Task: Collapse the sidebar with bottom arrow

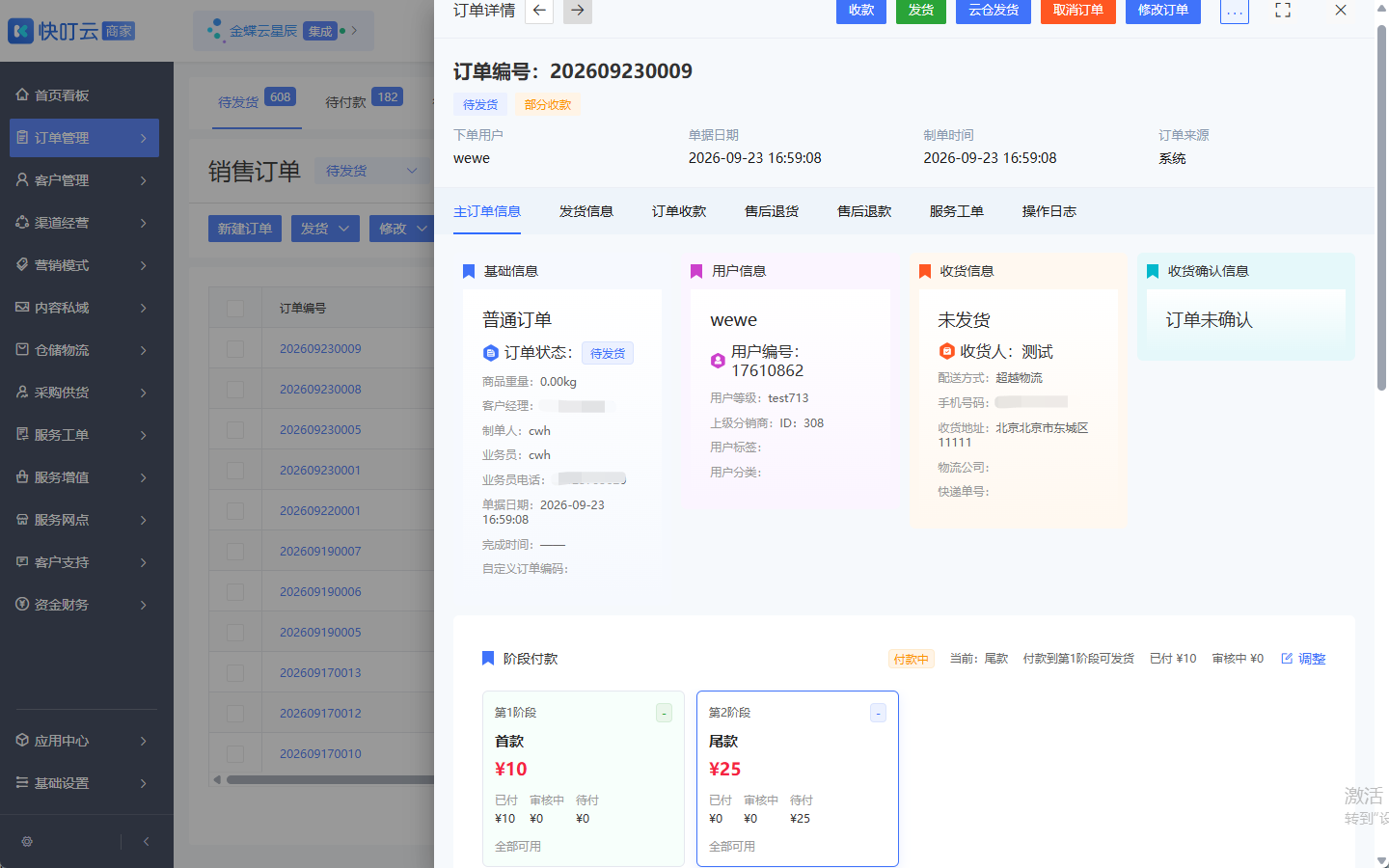Action: coord(146,841)
